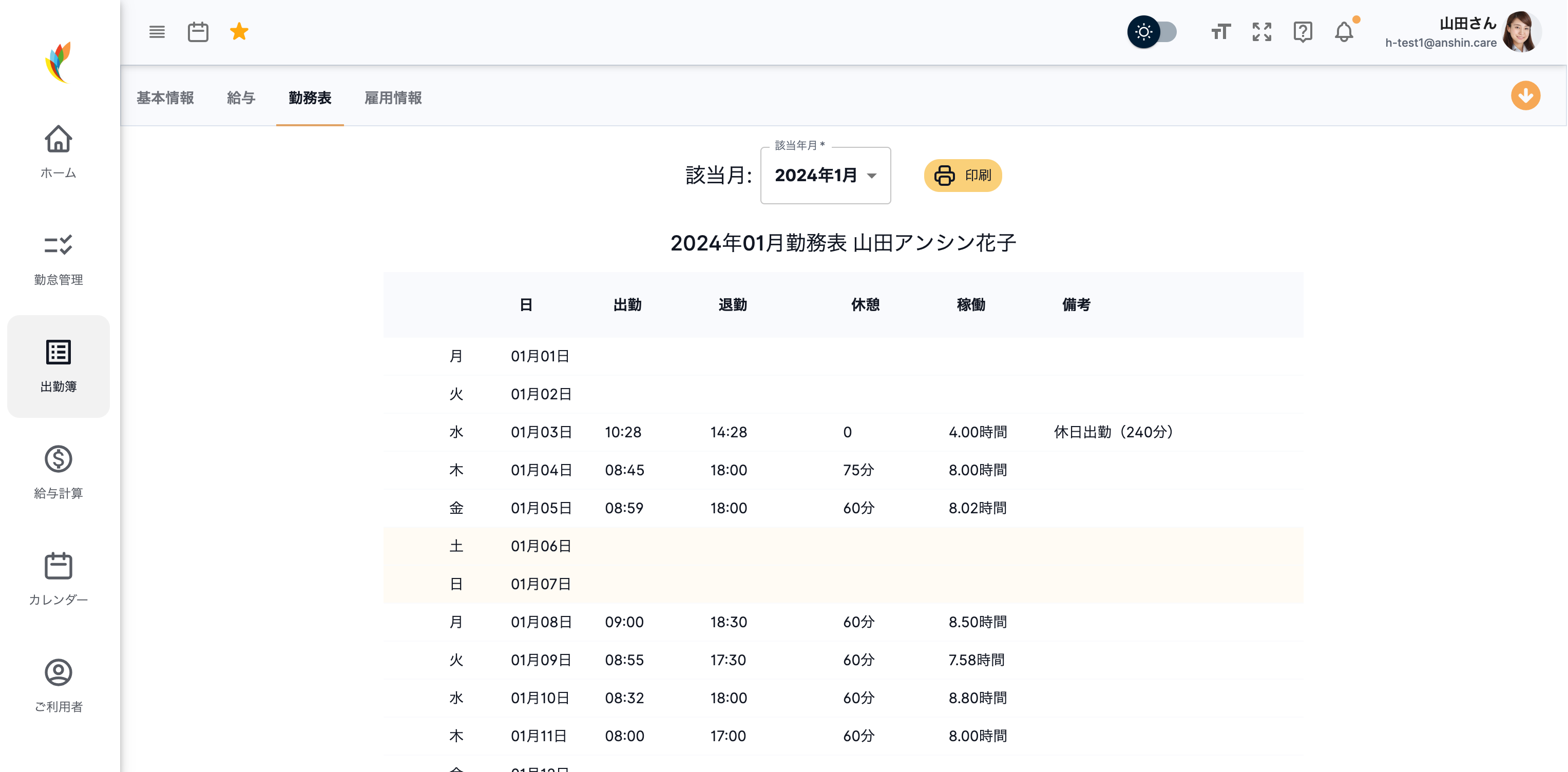The image size is (1568, 772).
Task: Click the user profile avatar photo
Action: tap(1521, 32)
